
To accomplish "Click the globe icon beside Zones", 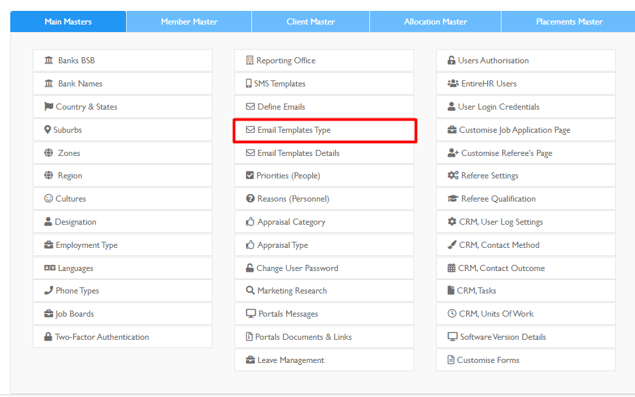I will [x=49, y=153].
